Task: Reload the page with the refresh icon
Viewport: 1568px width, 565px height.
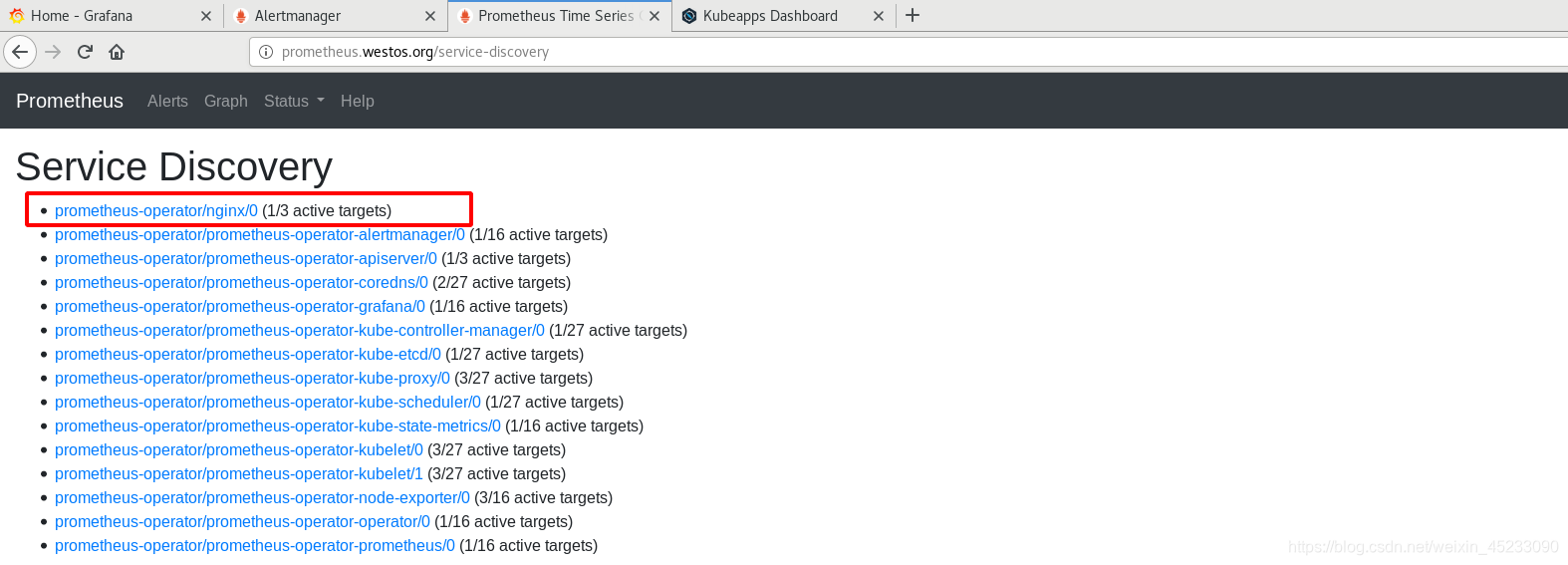Action: tap(85, 52)
